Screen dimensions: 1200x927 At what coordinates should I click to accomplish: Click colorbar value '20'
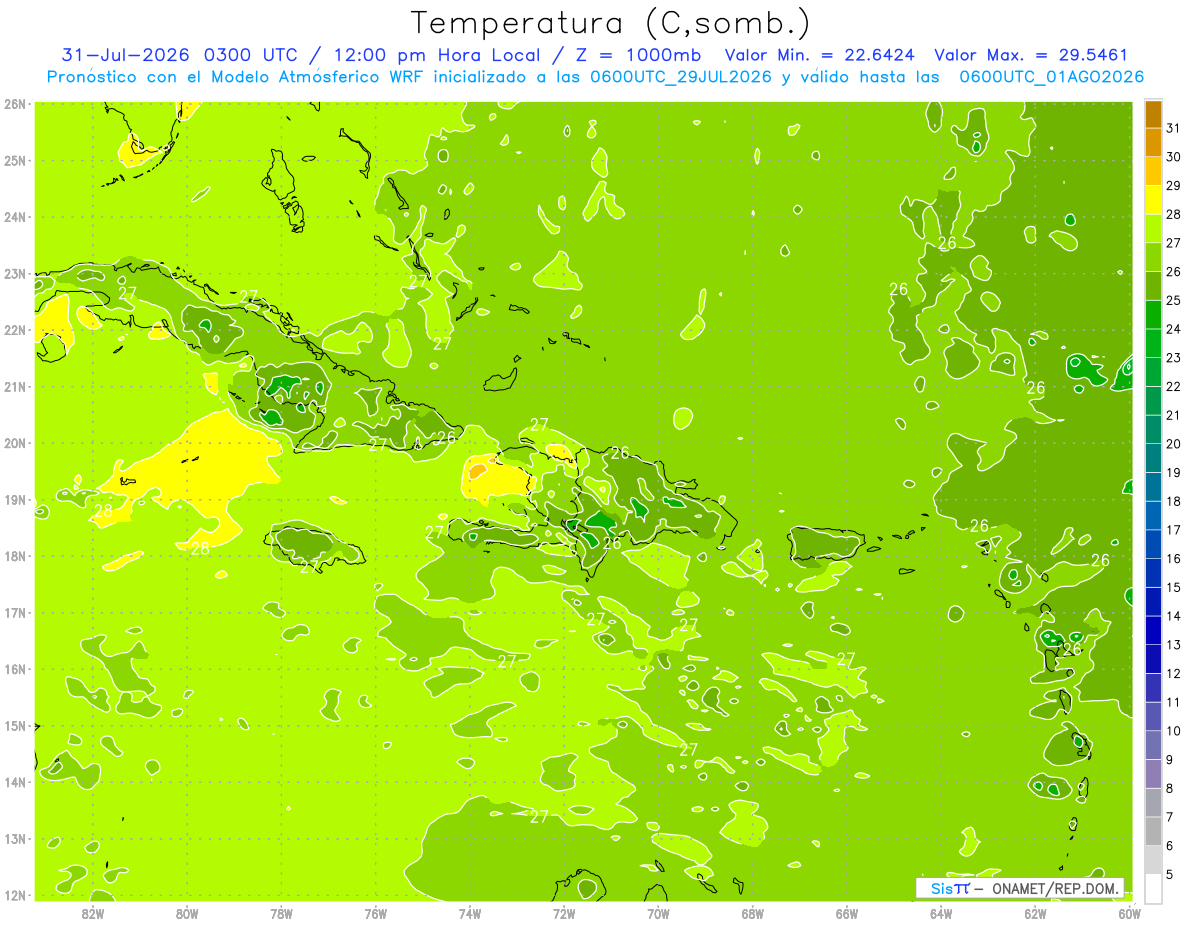click(x=1174, y=444)
